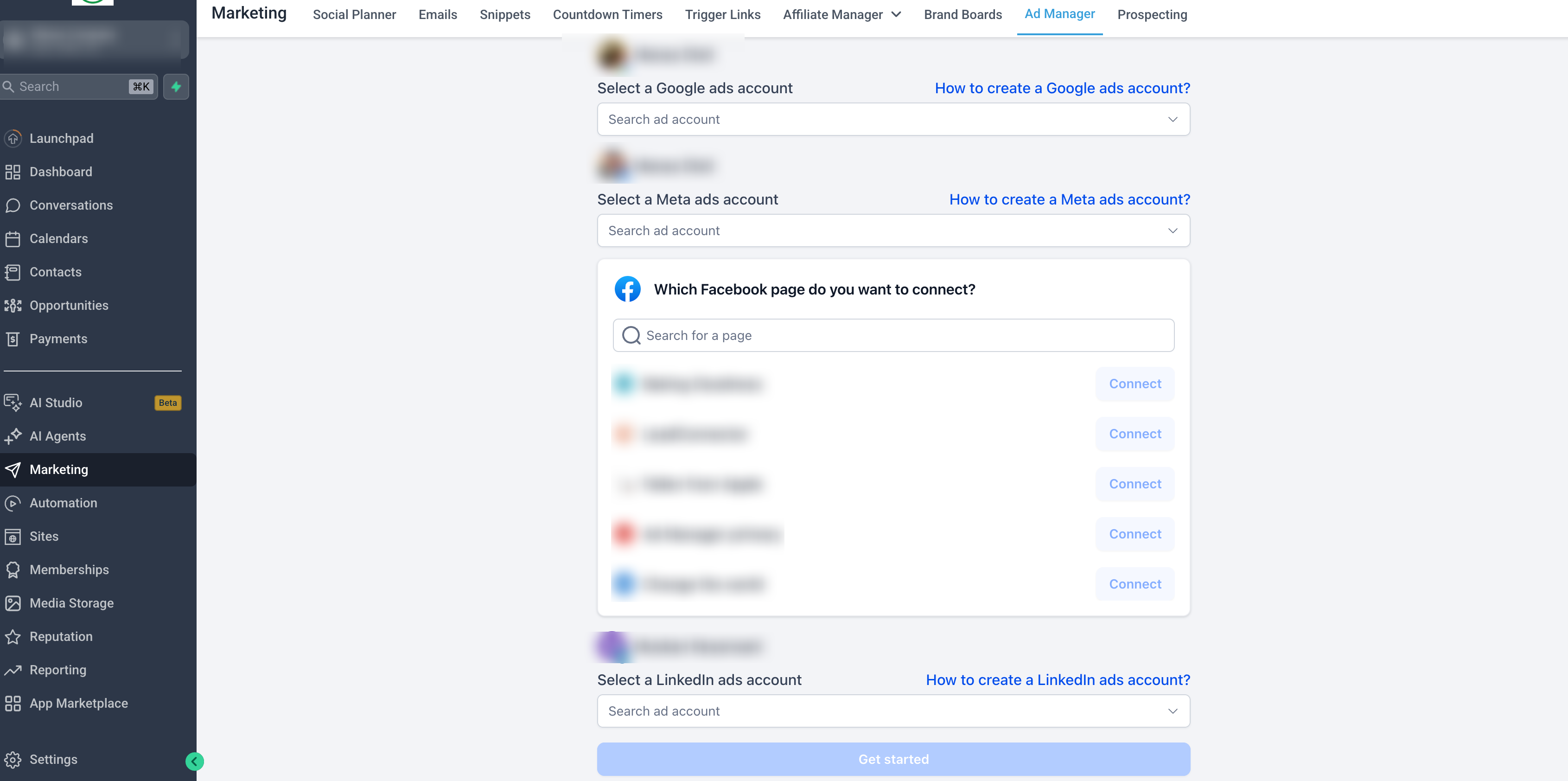The width and height of the screenshot is (1568, 781).
Task: Open AI Agents sparkle icon
Action: 13,436
